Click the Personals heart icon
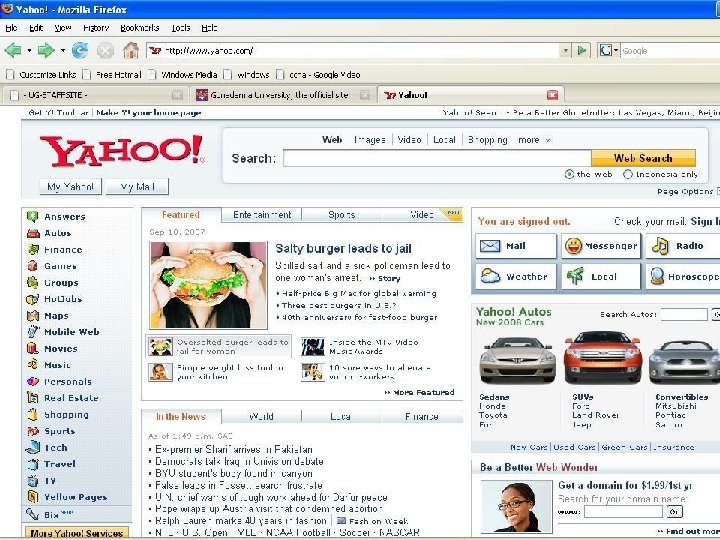 [33, 381]
